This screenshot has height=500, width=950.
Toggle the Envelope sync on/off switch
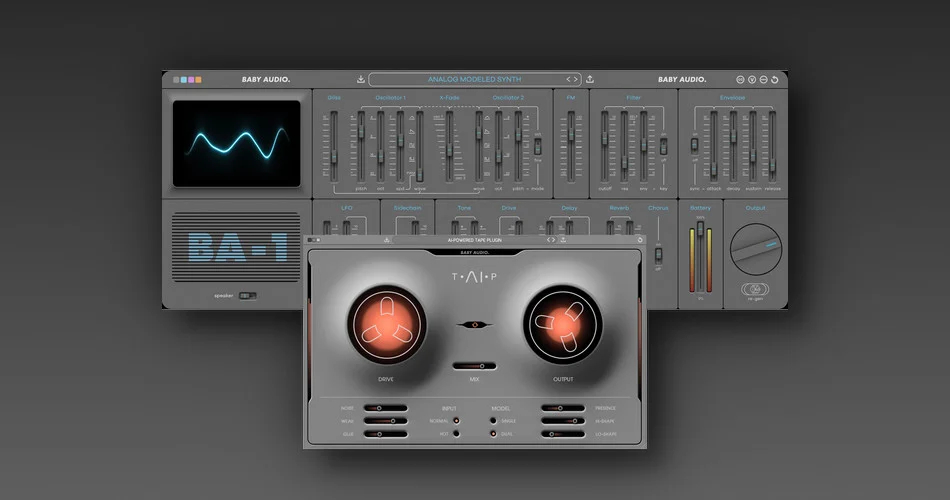click(694, 145)
